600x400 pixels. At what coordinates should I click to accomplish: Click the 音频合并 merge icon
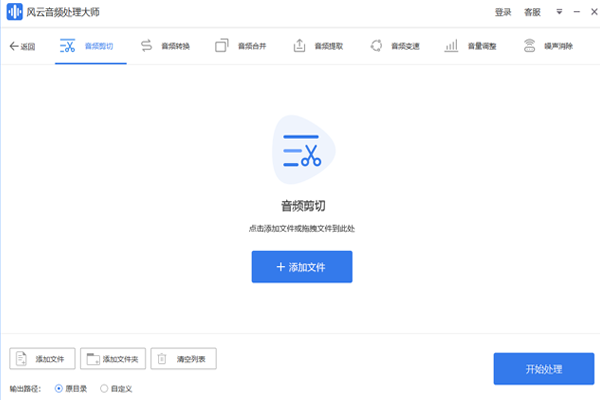(x=222, y=46)
